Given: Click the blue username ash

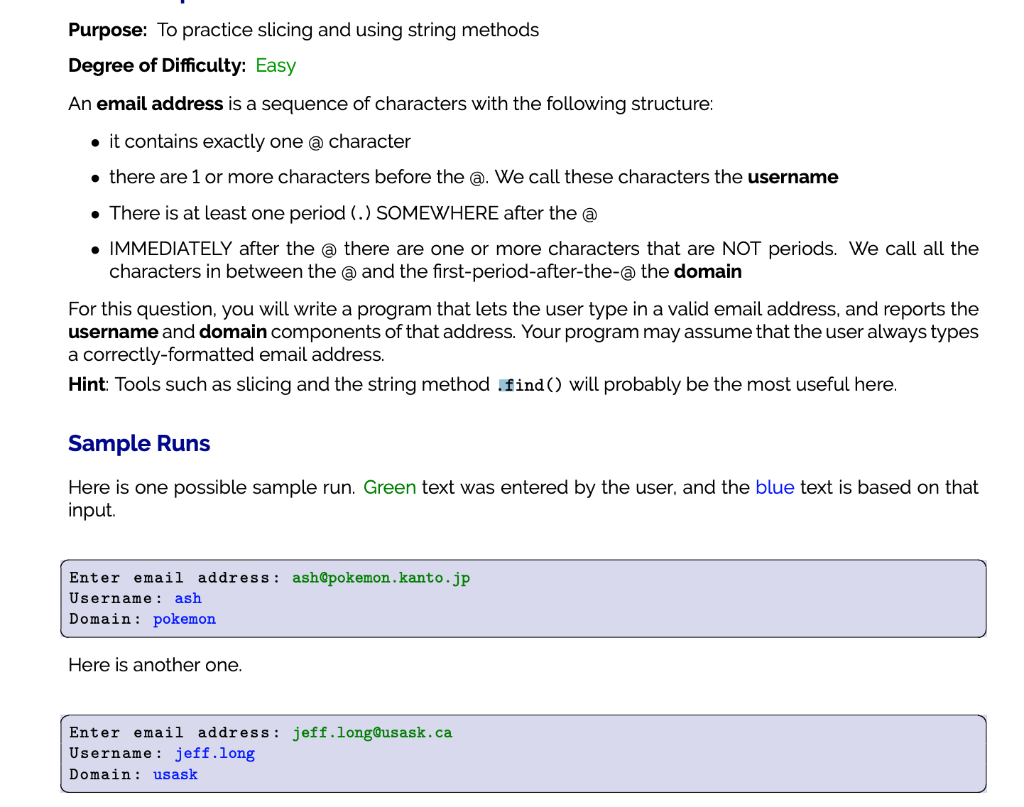Looking at the screenshot, I should (x=188, y=598).
